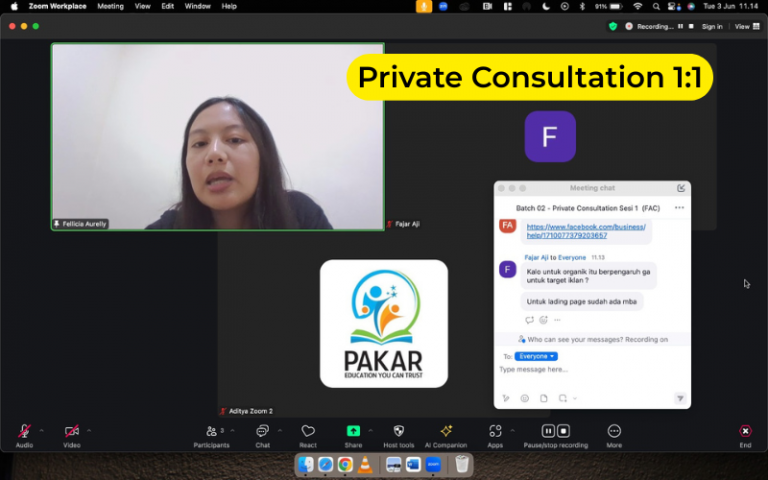
Task: Open the Zoom Workplace menu
Action: click(57, 6)
